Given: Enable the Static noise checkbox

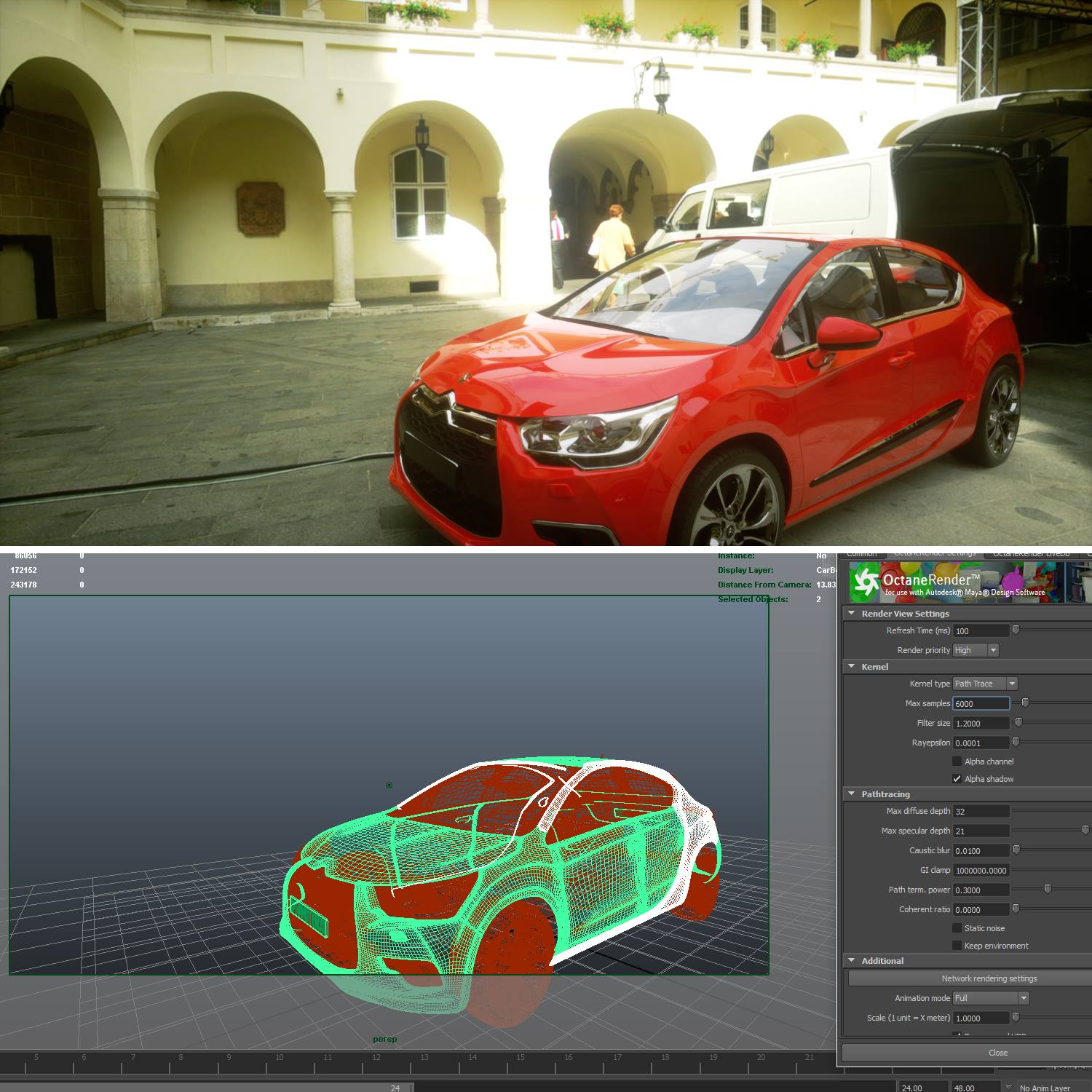Looking at the screenshot, I should pos(957,928).
